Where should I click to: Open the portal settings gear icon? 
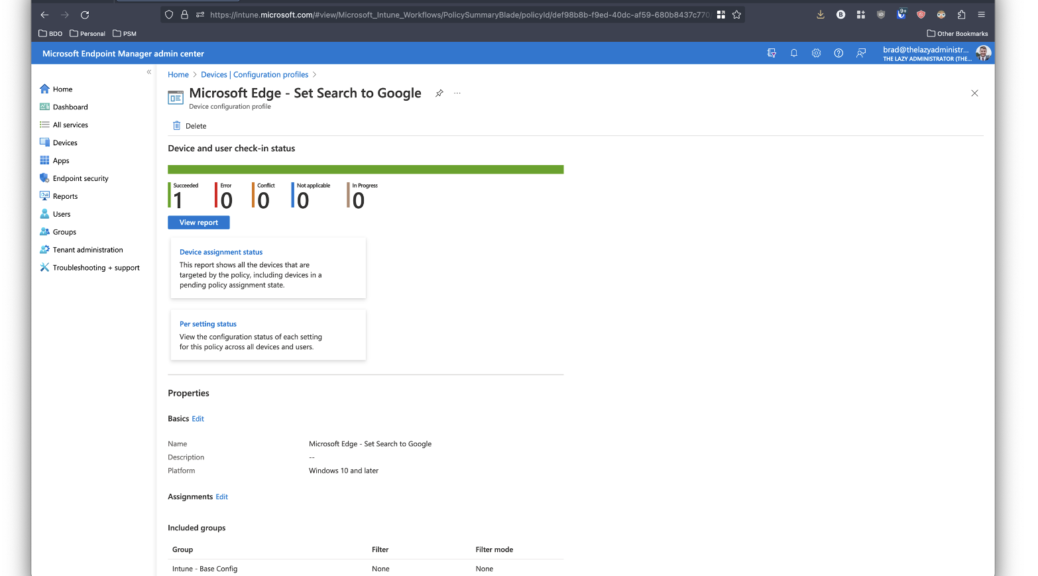point(816,53)
